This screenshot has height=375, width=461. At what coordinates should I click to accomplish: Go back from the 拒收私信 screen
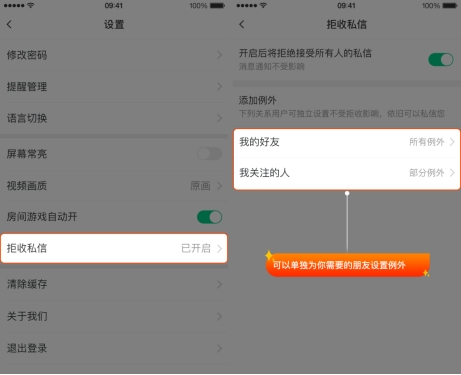(x=242, y=24)
